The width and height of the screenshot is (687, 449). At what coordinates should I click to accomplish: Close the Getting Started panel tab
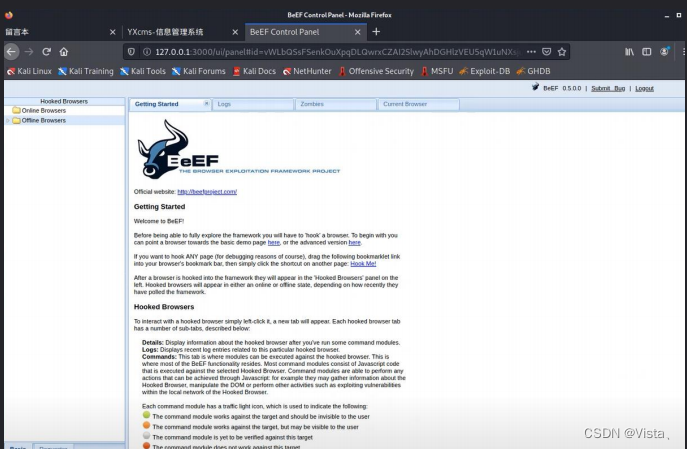[206, 103]
